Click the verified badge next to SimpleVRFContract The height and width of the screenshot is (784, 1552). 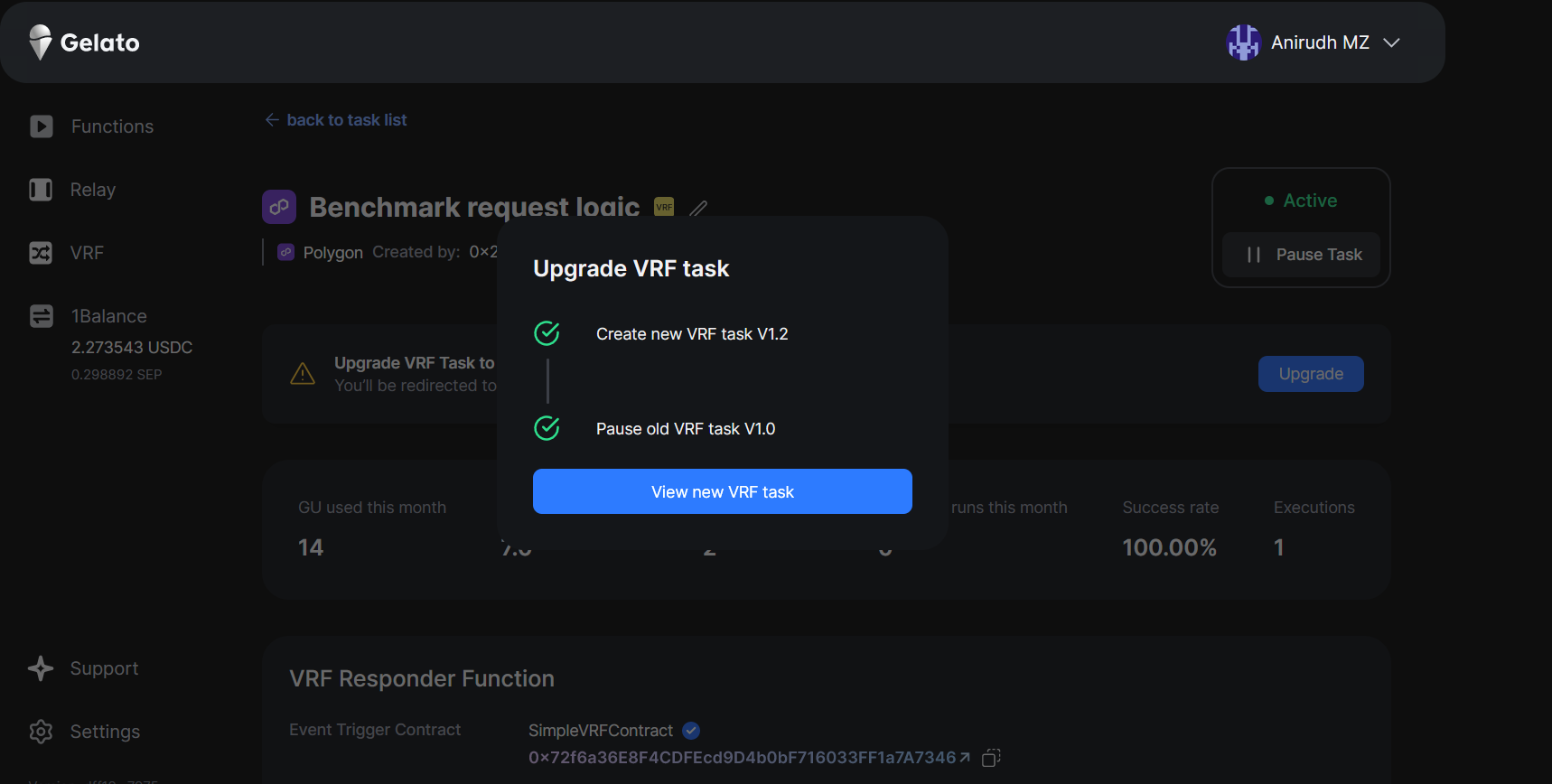(691, 730)
